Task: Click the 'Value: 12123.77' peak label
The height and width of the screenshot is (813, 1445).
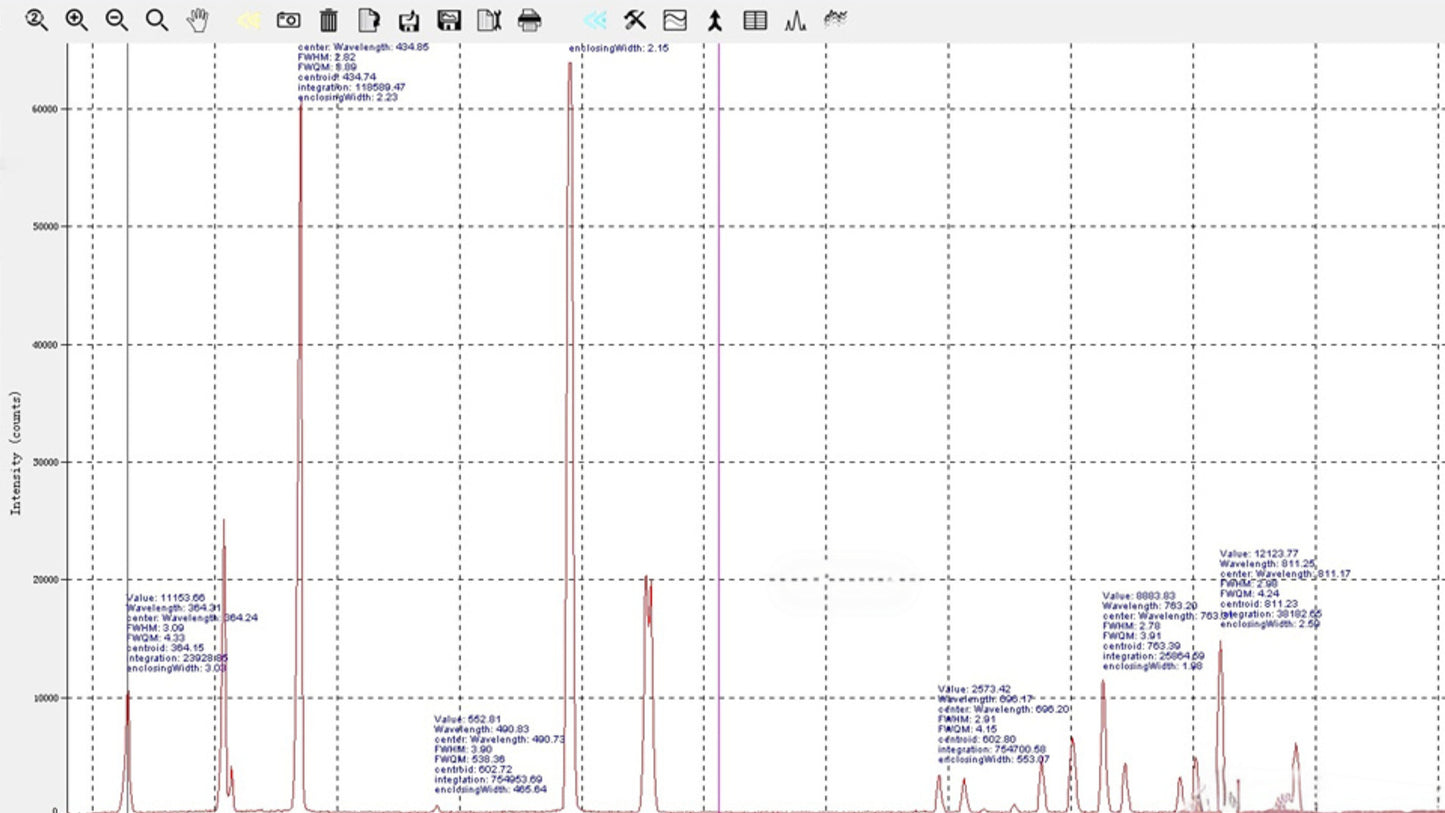Action: click(1259, 554)
